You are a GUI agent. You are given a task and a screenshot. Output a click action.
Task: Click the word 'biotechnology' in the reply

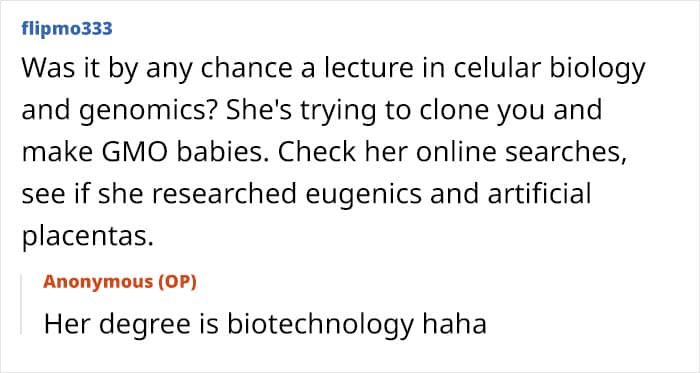tap(320, 326)
